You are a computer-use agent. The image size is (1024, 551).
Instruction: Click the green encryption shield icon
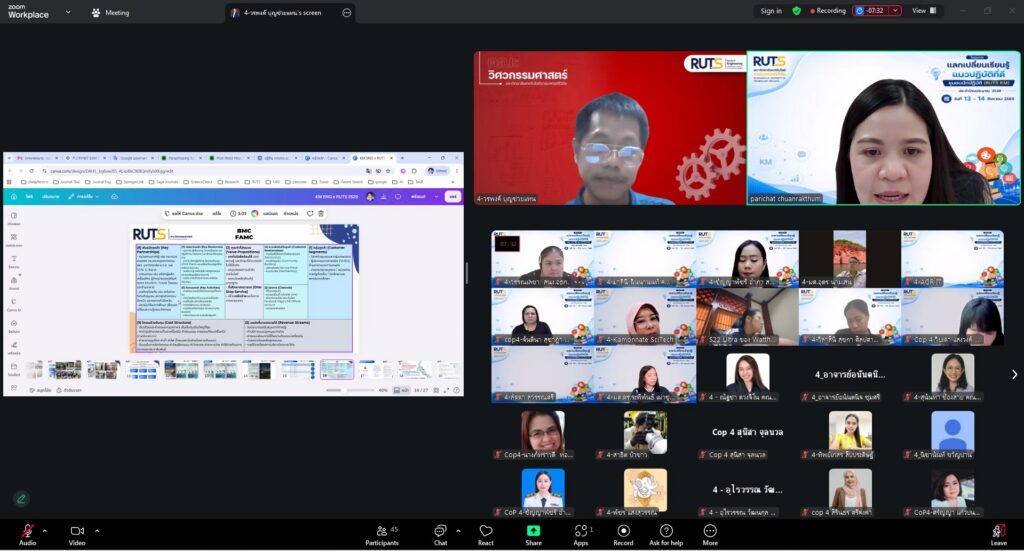pos(796,10)
